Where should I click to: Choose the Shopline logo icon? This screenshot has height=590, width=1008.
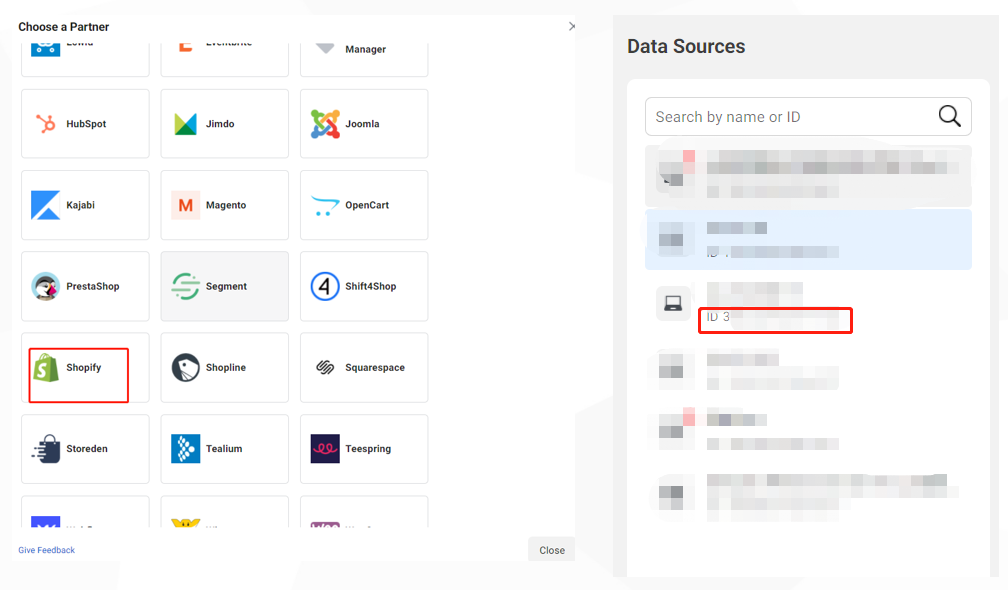click(x=185, y=368)
